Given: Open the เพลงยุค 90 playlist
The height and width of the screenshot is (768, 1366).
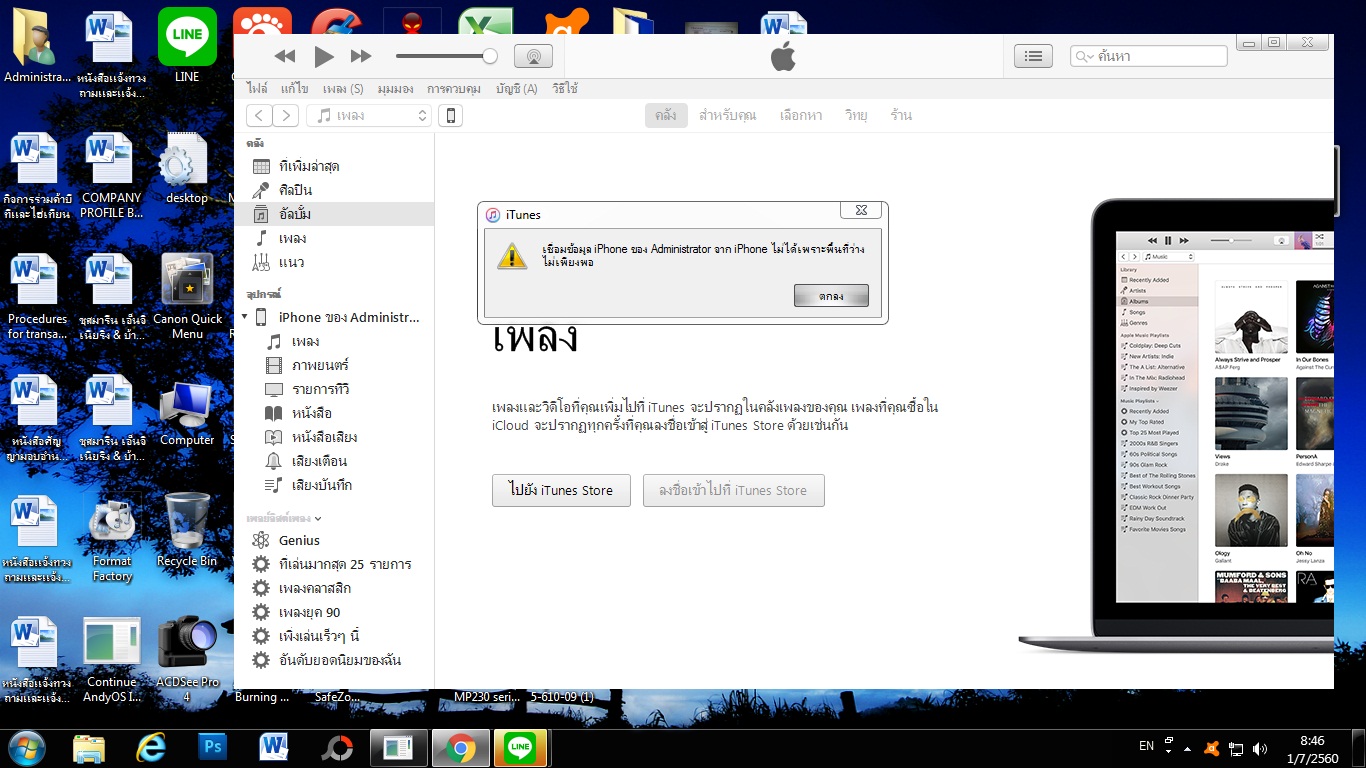Looking at the screenshot, I should pyautogui.click(x=335, y=612).
